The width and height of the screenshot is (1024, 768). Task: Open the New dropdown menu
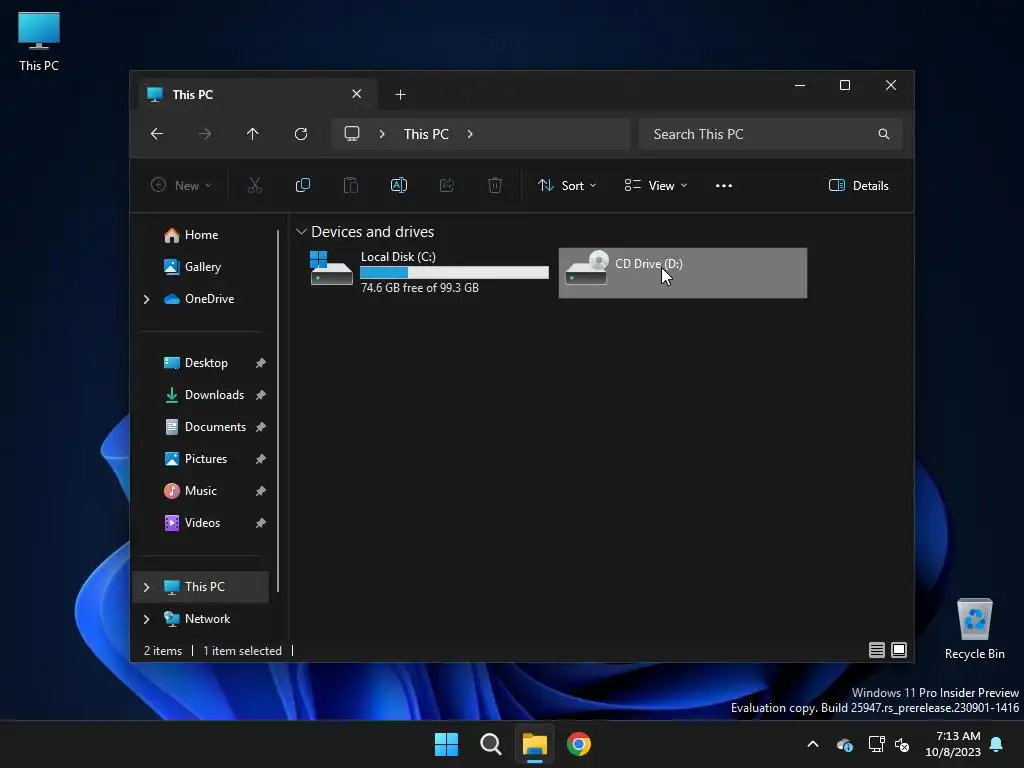(181, 185)
